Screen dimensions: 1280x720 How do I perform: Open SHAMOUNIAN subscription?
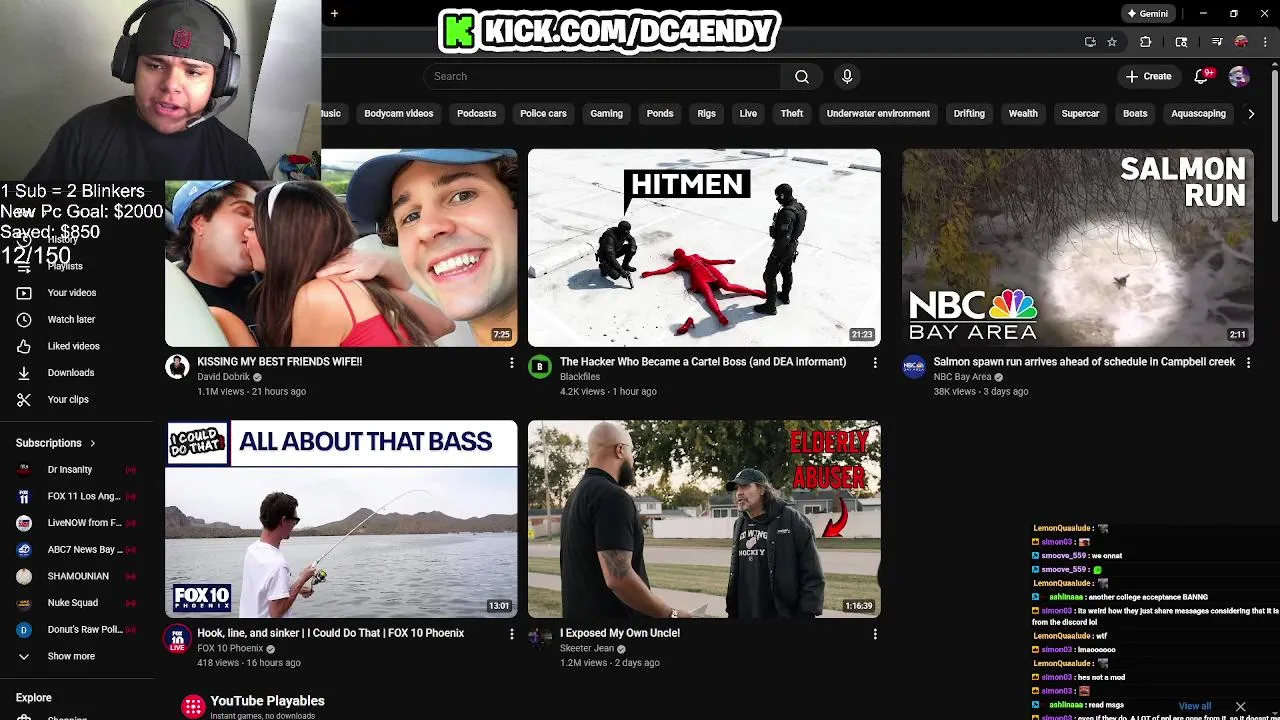[x=76, y=576]
